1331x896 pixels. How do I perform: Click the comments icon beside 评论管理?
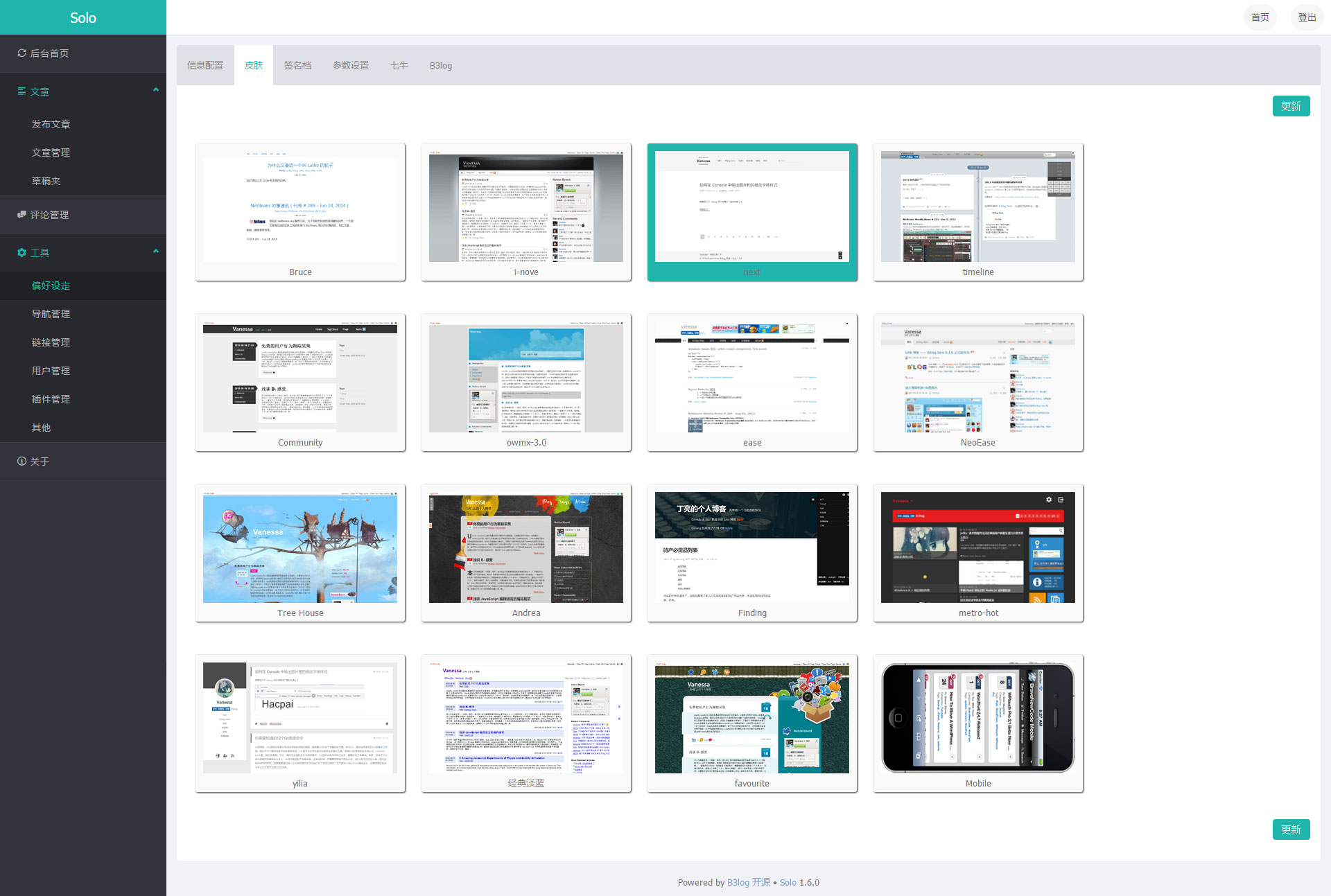pyautogui.click(x=21, y=215)
